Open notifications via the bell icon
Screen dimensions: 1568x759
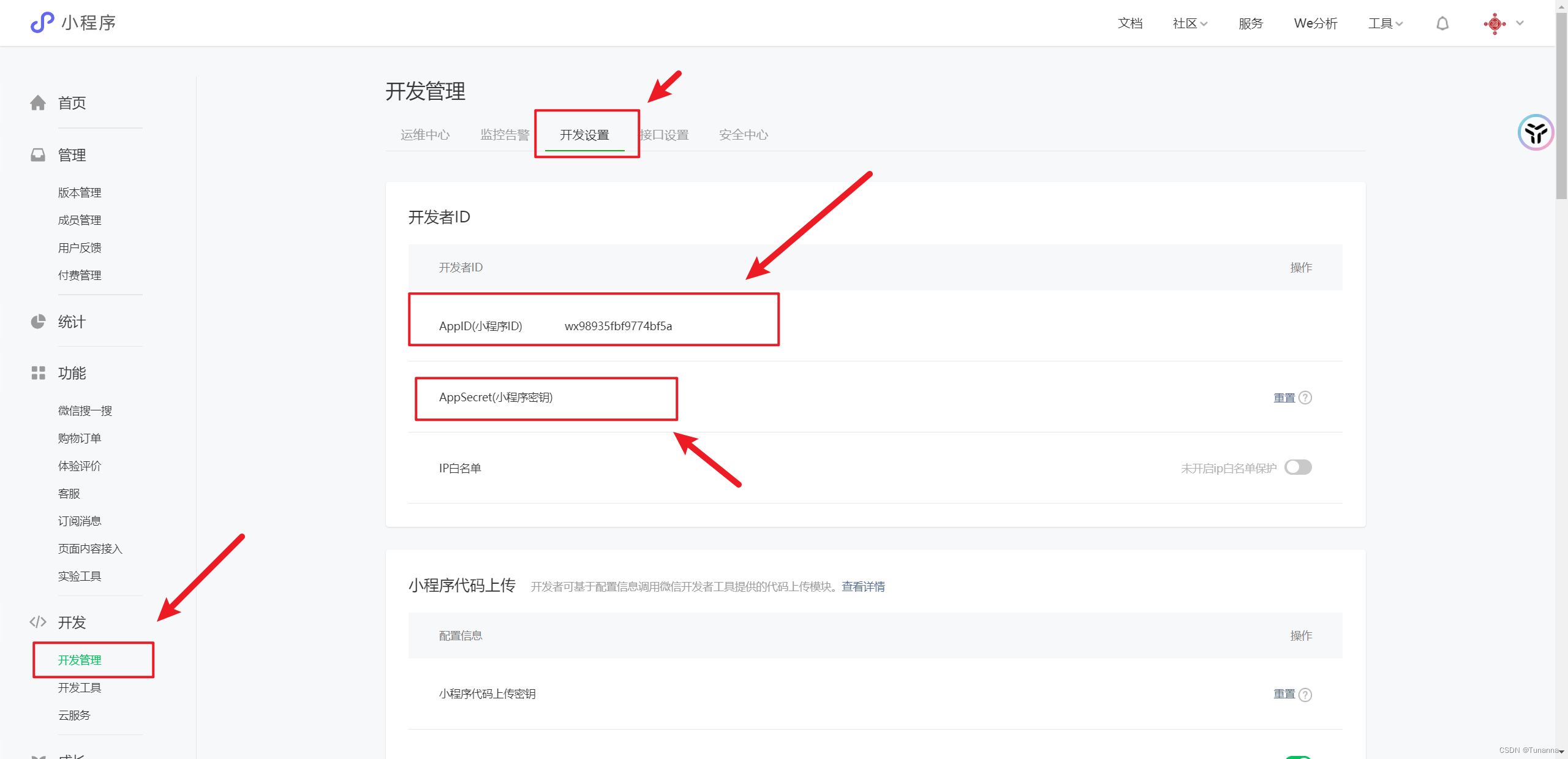[1442, 23]
